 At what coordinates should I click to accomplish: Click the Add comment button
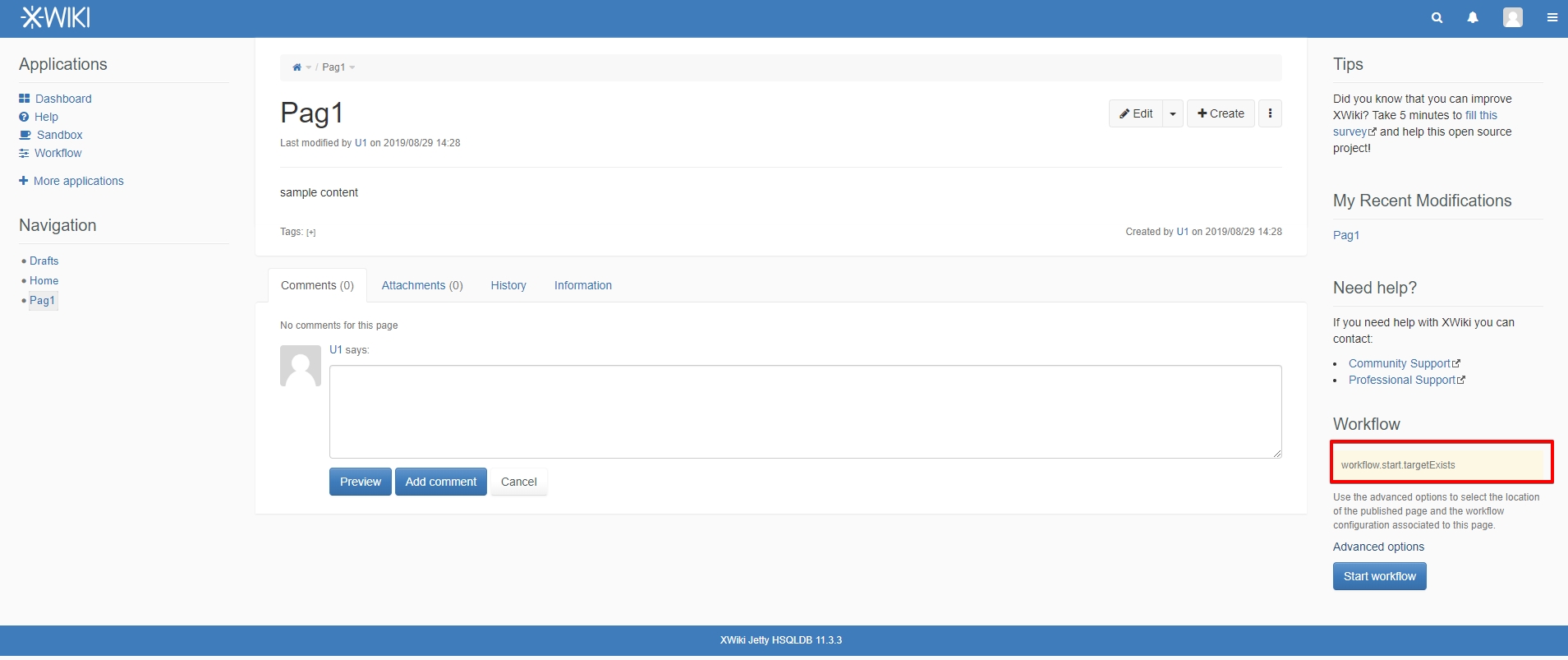coord(440,482)
